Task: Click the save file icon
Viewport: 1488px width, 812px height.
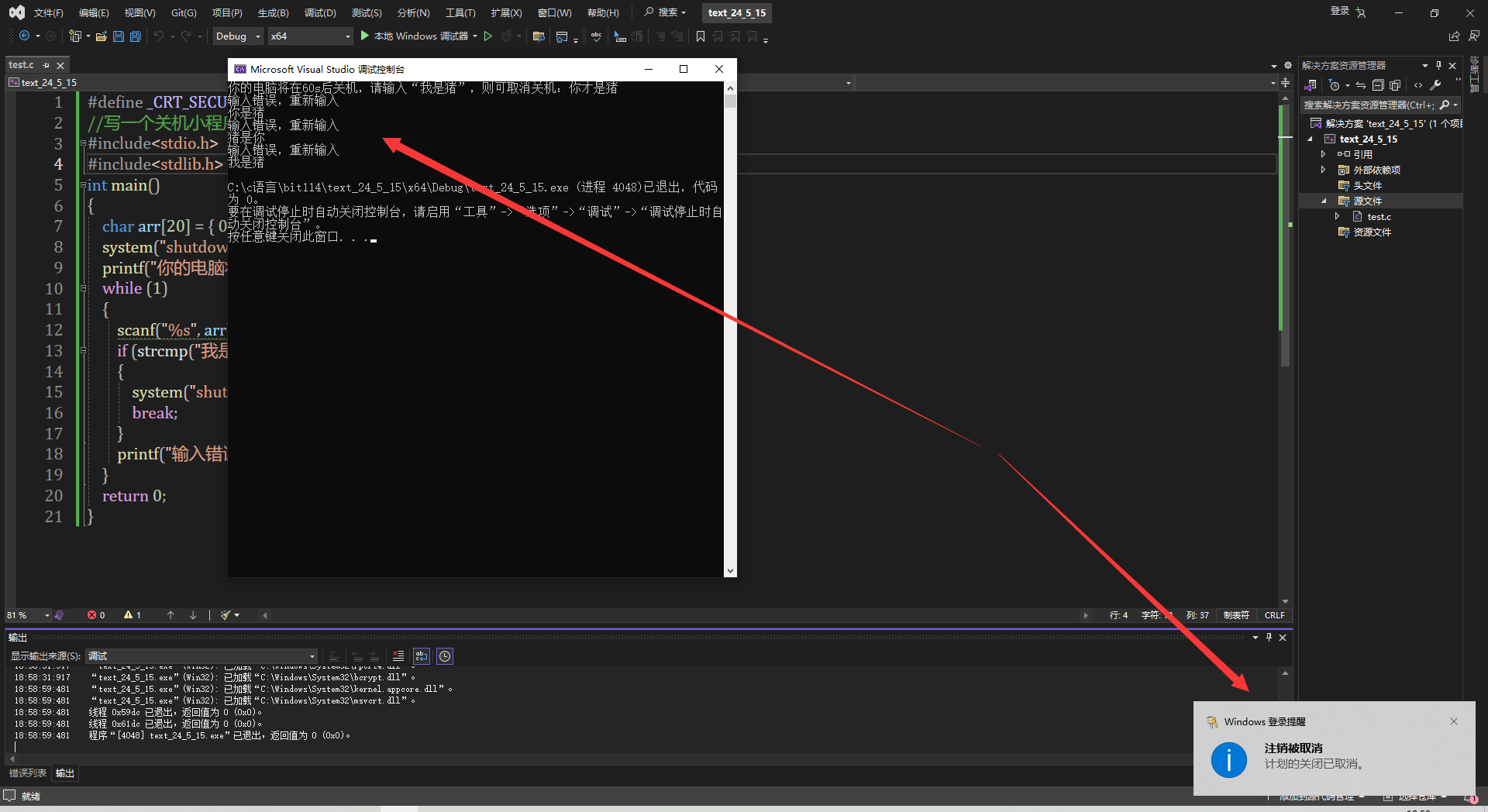Action: pyautogui.click(x=118, y=36)
